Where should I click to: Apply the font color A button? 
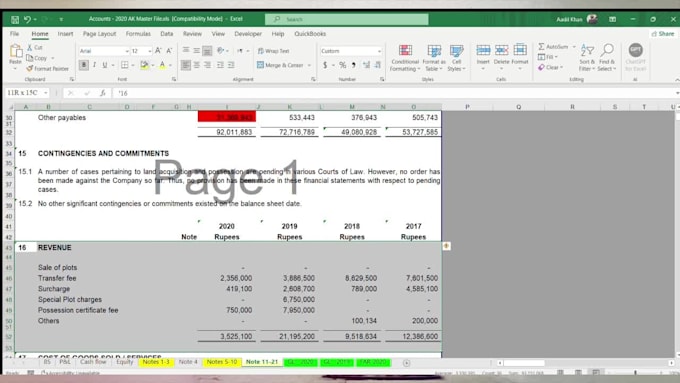[x=162, y=65]
